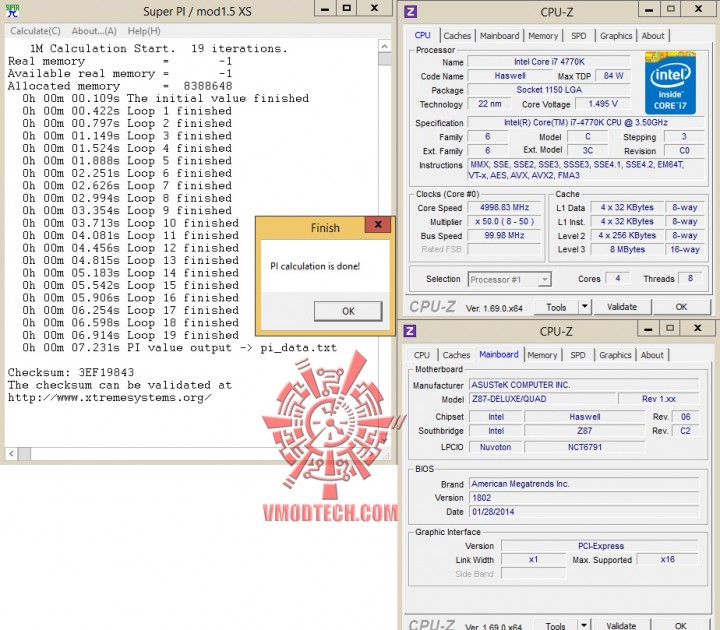
Task: Click Validate button in lower CPU-Z window
Action: tap(621, 625)
